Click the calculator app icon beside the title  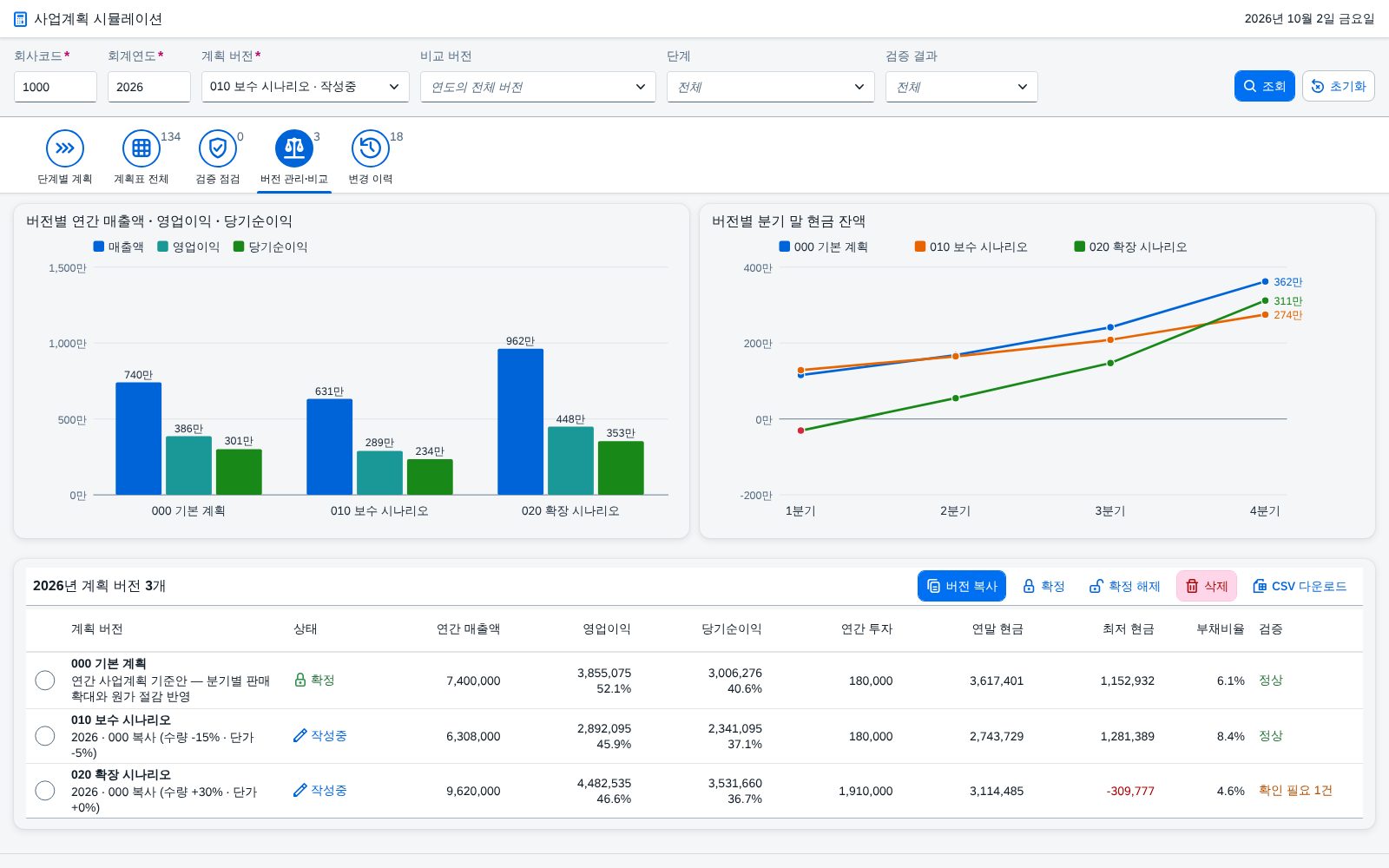20,18
